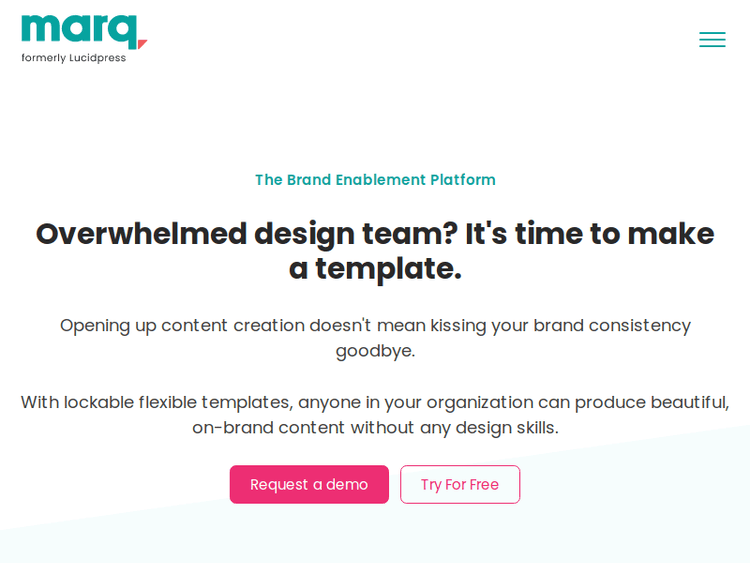Click the "Opening up content creation" sentence

[182, 325]
